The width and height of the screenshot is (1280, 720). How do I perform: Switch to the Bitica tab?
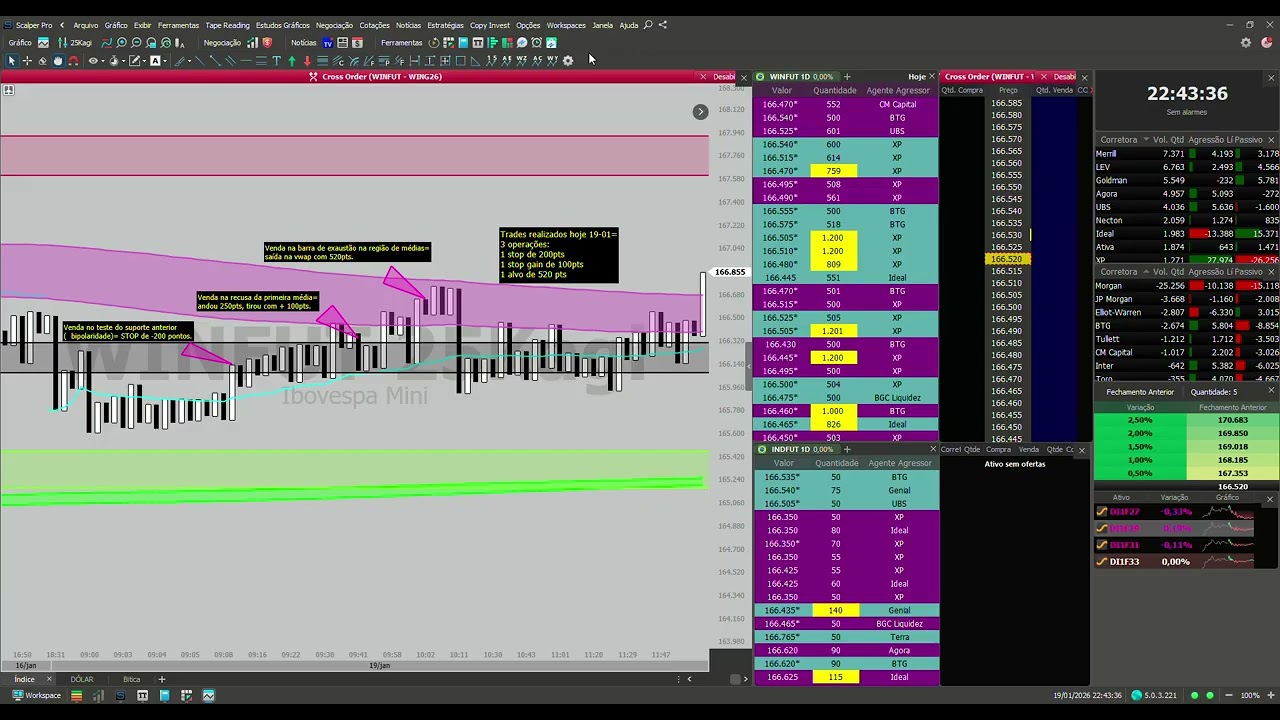[131, 679]
